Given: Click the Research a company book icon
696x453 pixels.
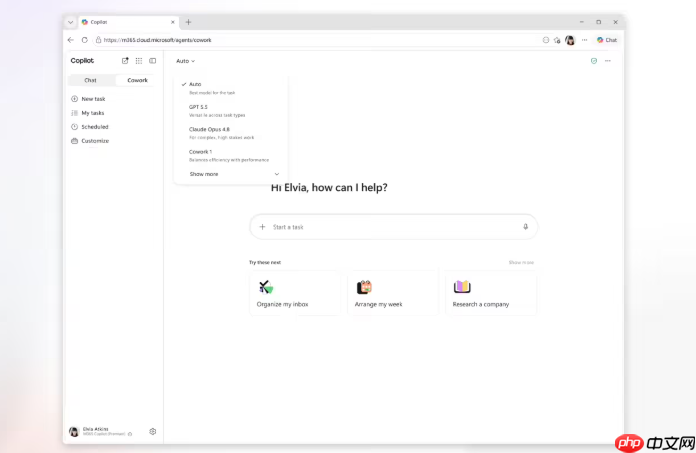Looking at the screenshot, I should coord(462,287).
